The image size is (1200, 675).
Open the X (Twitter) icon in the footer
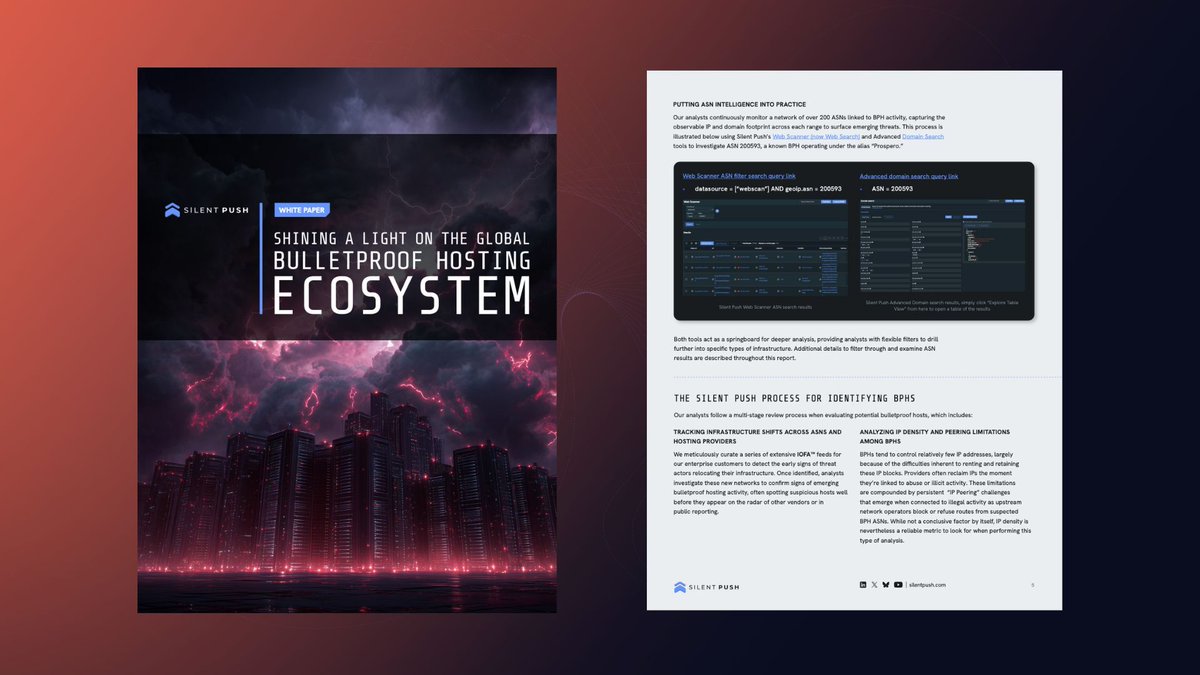pyautogui.click(x=875, y=584)
